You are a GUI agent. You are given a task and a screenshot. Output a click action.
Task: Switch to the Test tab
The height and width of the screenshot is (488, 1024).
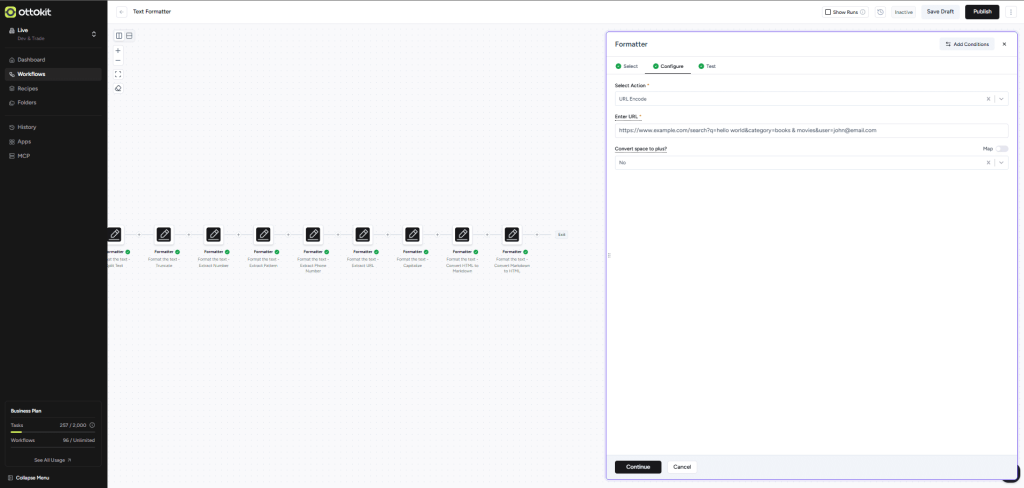point(710,66)
